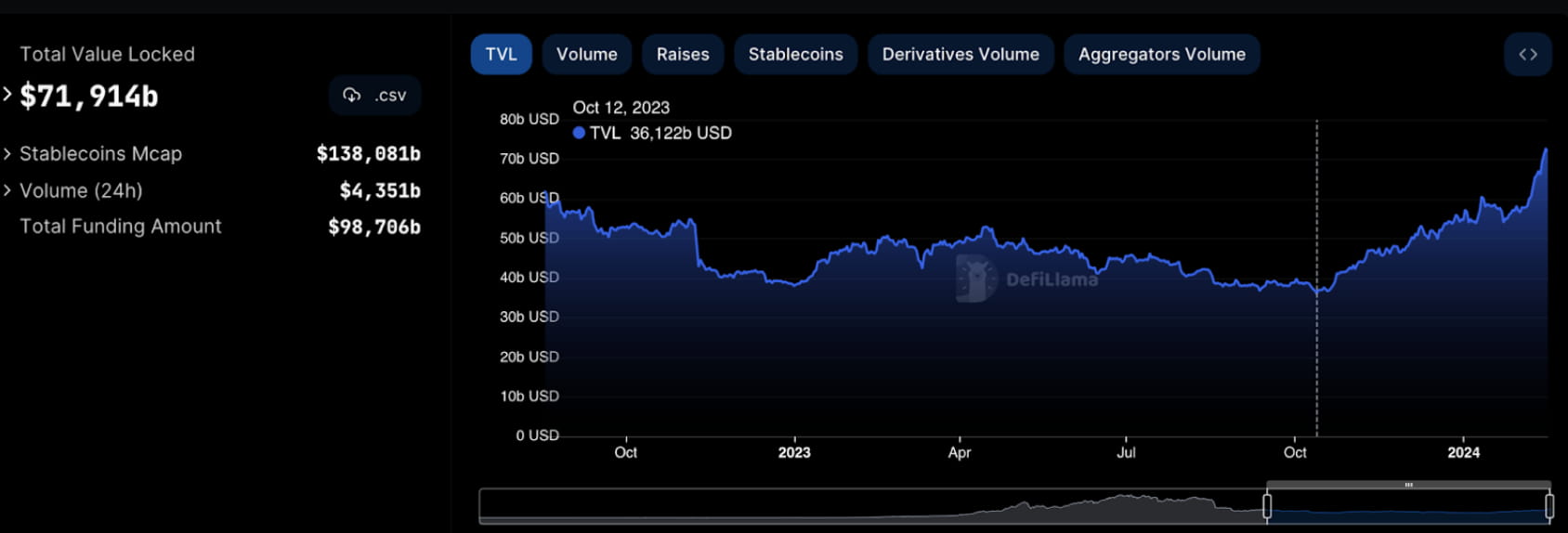The width and height of the screenshot is (1568, 533).
Task: Toggle the Volume chart series
Action: [586, 55]
